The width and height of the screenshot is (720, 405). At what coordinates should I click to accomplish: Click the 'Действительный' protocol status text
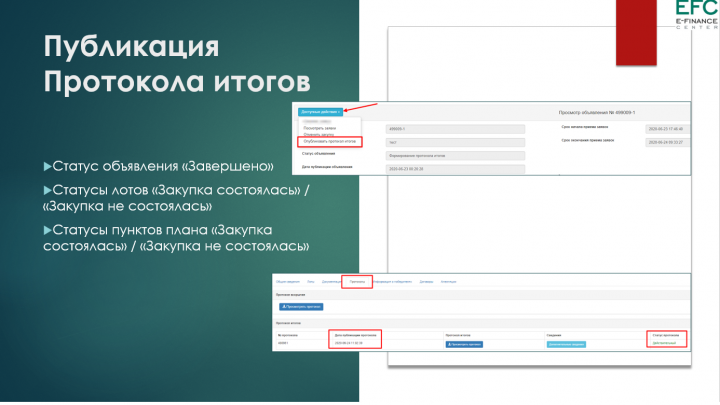pyautogui.click(x=664, y=343)
